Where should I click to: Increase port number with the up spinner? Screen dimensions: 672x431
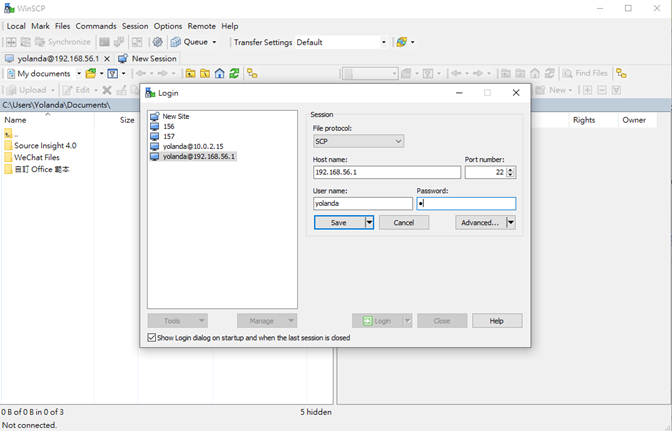510,170
